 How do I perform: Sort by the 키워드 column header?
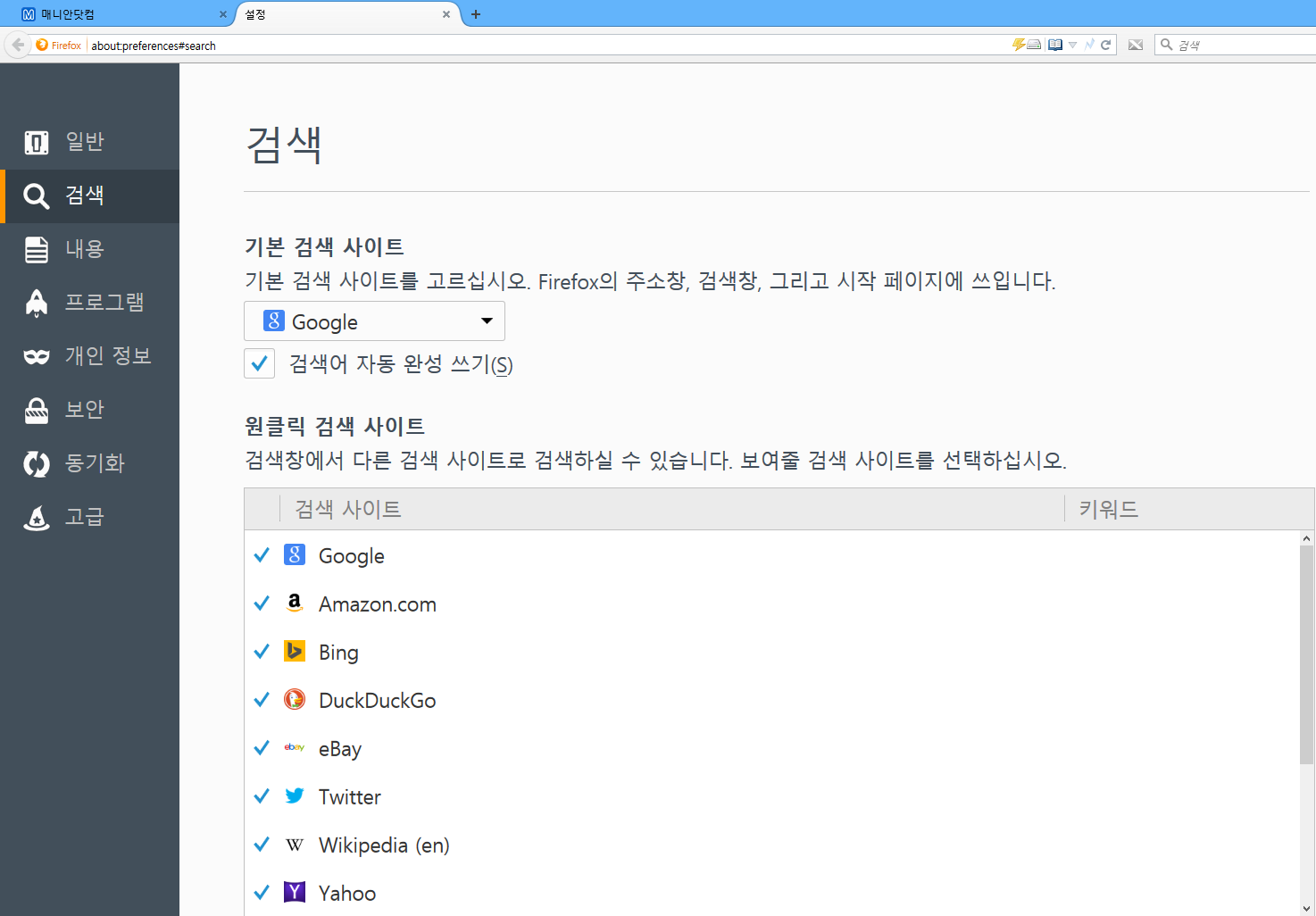(1189, 509)
